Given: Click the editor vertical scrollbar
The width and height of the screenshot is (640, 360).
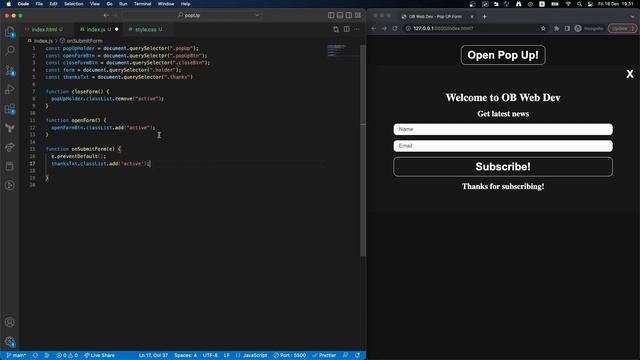Looking at the screenshot, I should point(363,150).
